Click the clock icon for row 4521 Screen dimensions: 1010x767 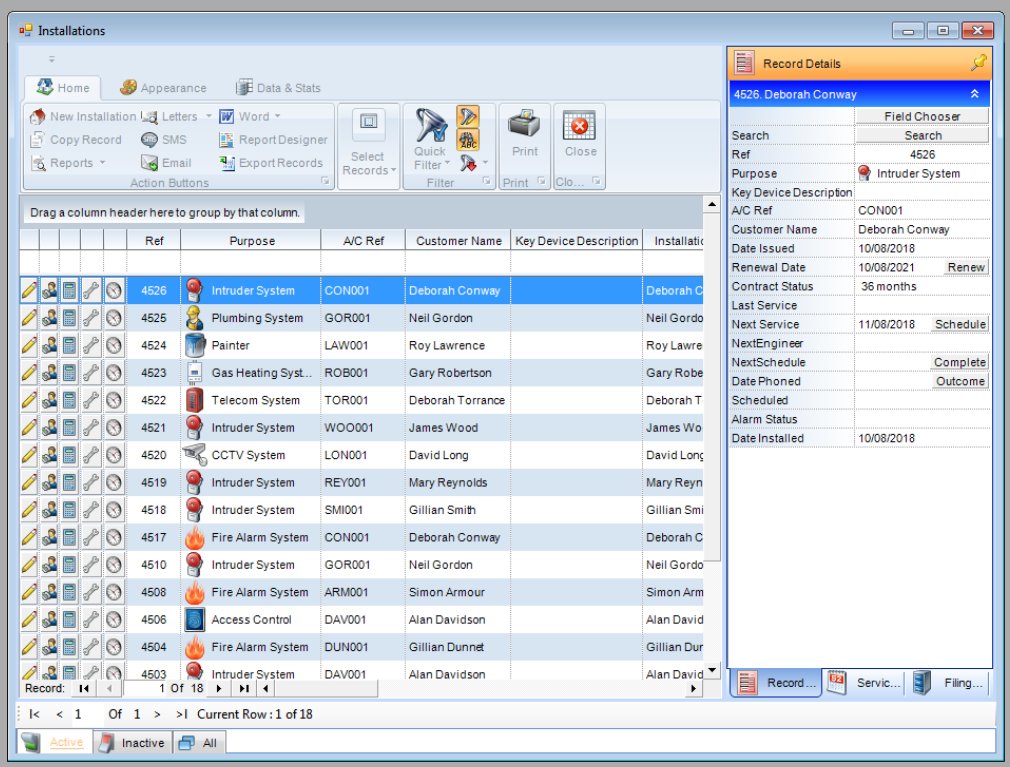pyautogui.click(x=114, y=428)
